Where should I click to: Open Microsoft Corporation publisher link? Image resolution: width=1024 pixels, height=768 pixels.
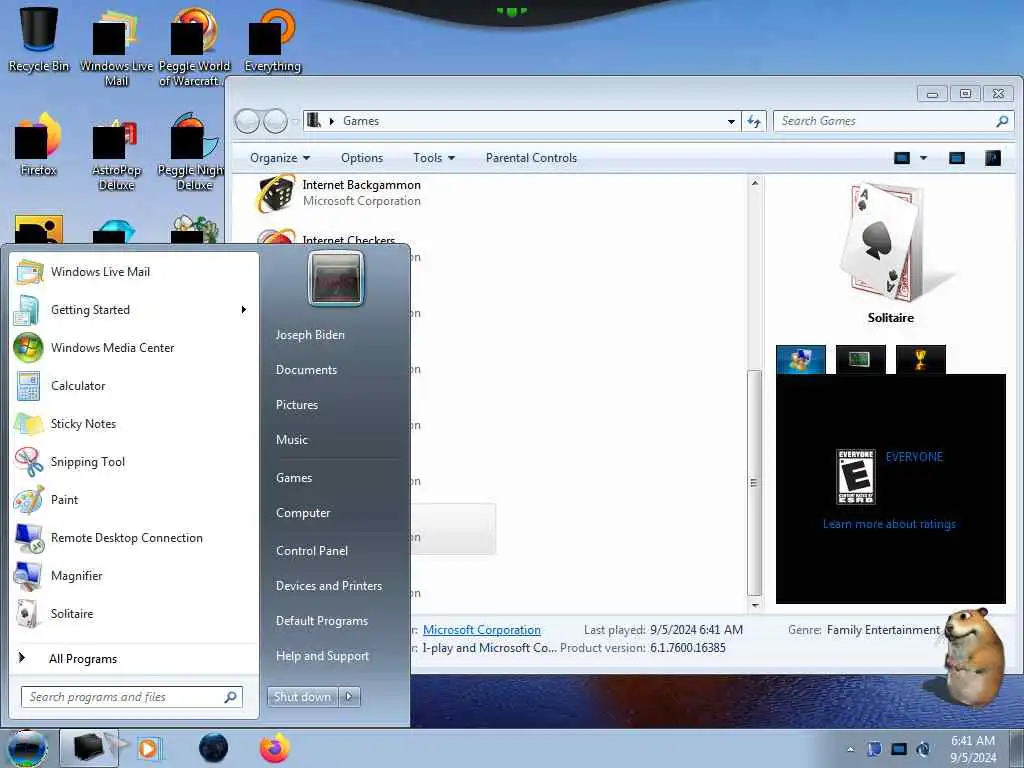point(481,630)
